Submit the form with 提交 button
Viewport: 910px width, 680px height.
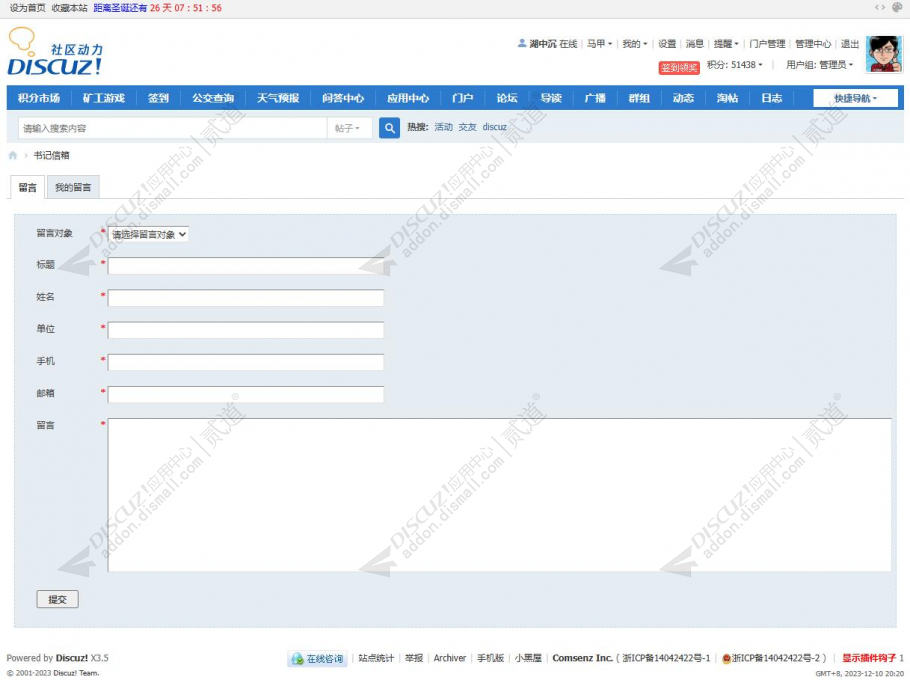coord(57,599)
